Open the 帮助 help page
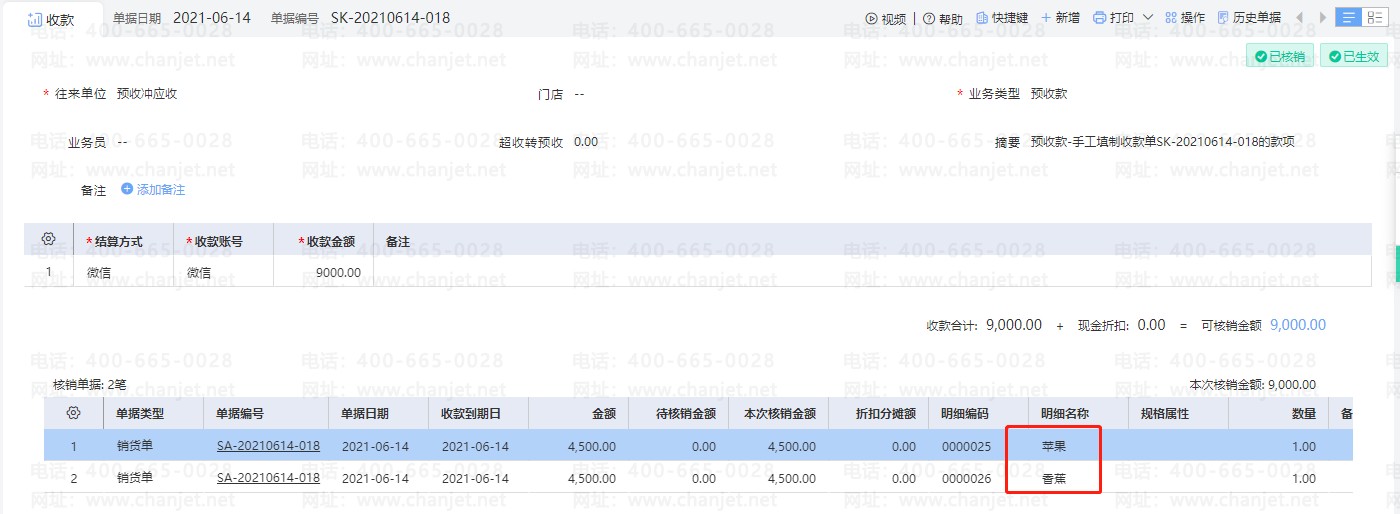The image size is (1400, 514). coord(943,18)
